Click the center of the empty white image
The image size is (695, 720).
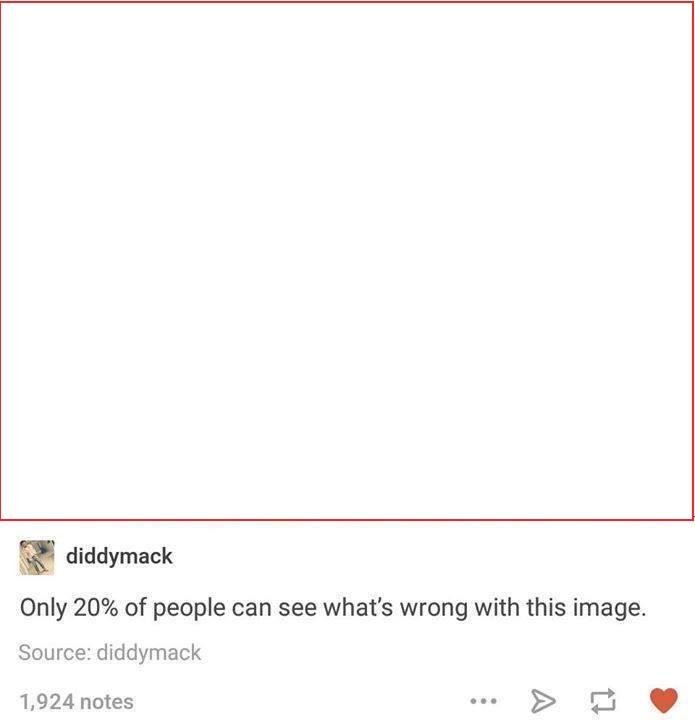click(347, 261)
